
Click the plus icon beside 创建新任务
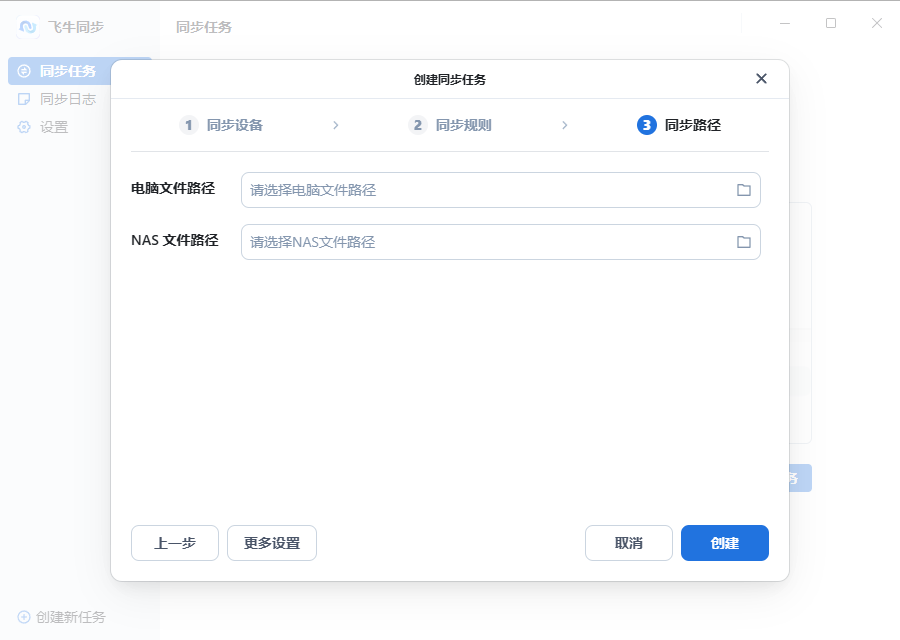pos(23,617)
